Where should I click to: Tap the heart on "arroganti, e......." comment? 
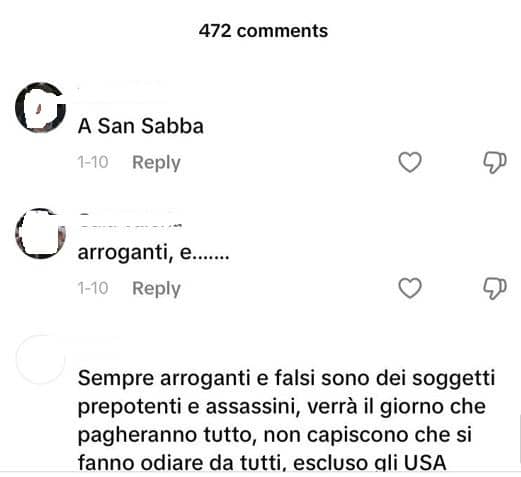pyautogui.click(x=410, y=288)
